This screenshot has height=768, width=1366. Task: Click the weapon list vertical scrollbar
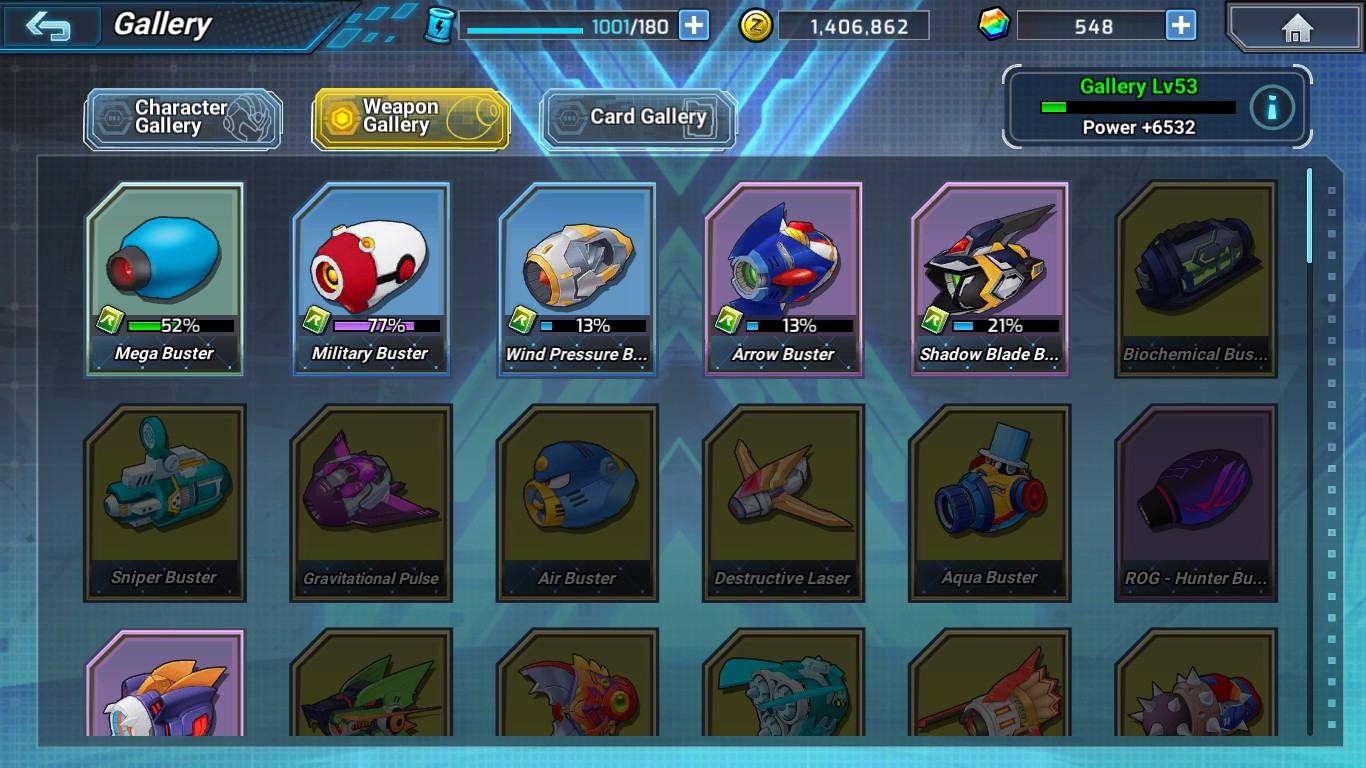(x=1309, y=216)
